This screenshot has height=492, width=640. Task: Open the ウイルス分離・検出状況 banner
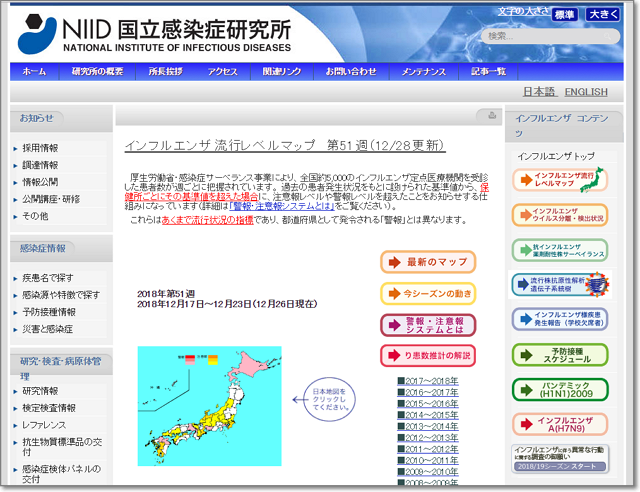tap(560, 215)
